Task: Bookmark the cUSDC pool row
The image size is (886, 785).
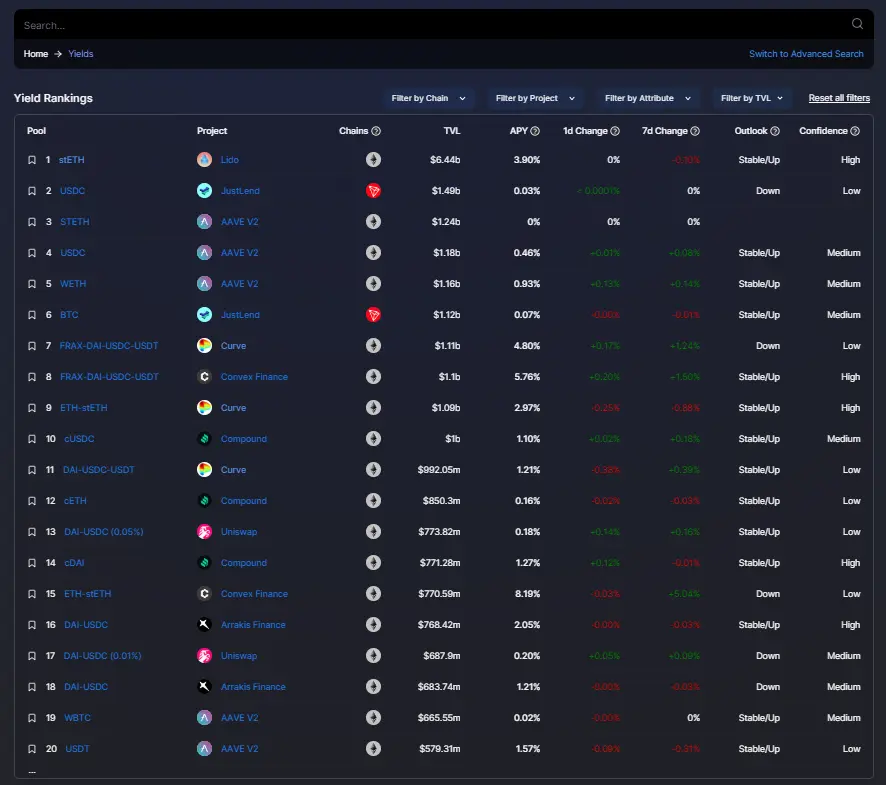Action: 32,439
